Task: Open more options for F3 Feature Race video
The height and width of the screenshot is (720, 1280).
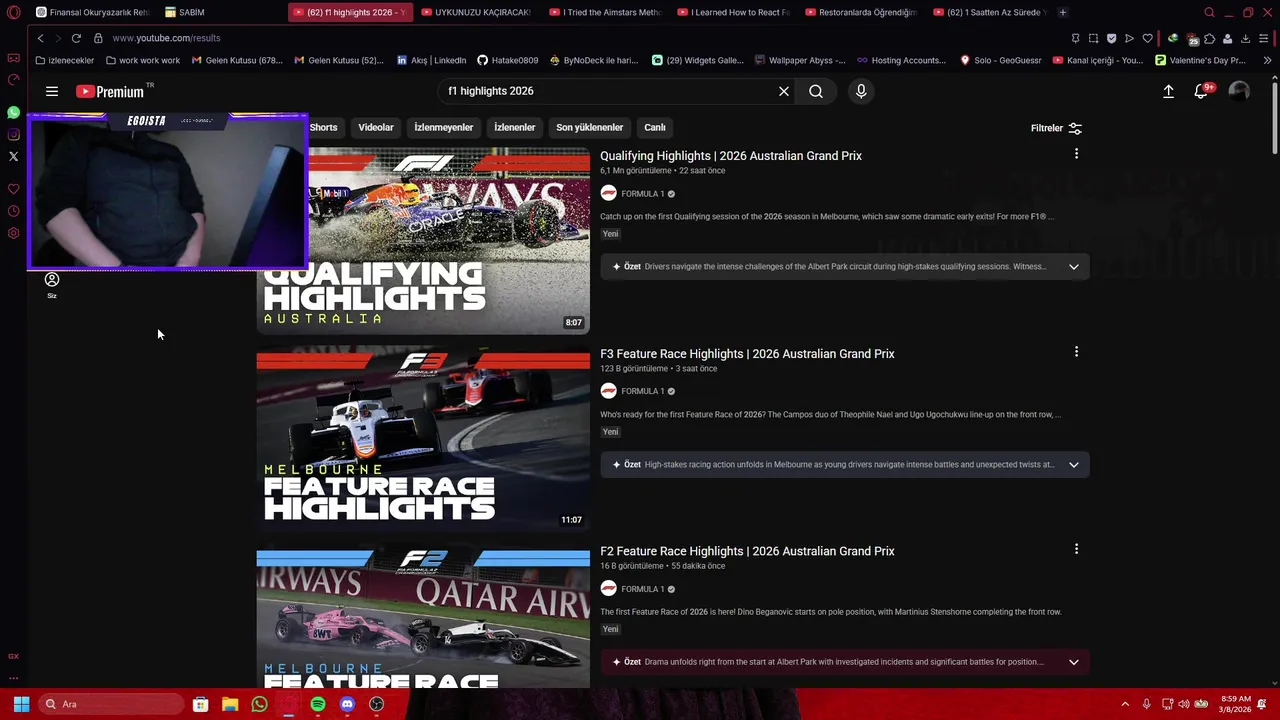Action: (1076, 352)
